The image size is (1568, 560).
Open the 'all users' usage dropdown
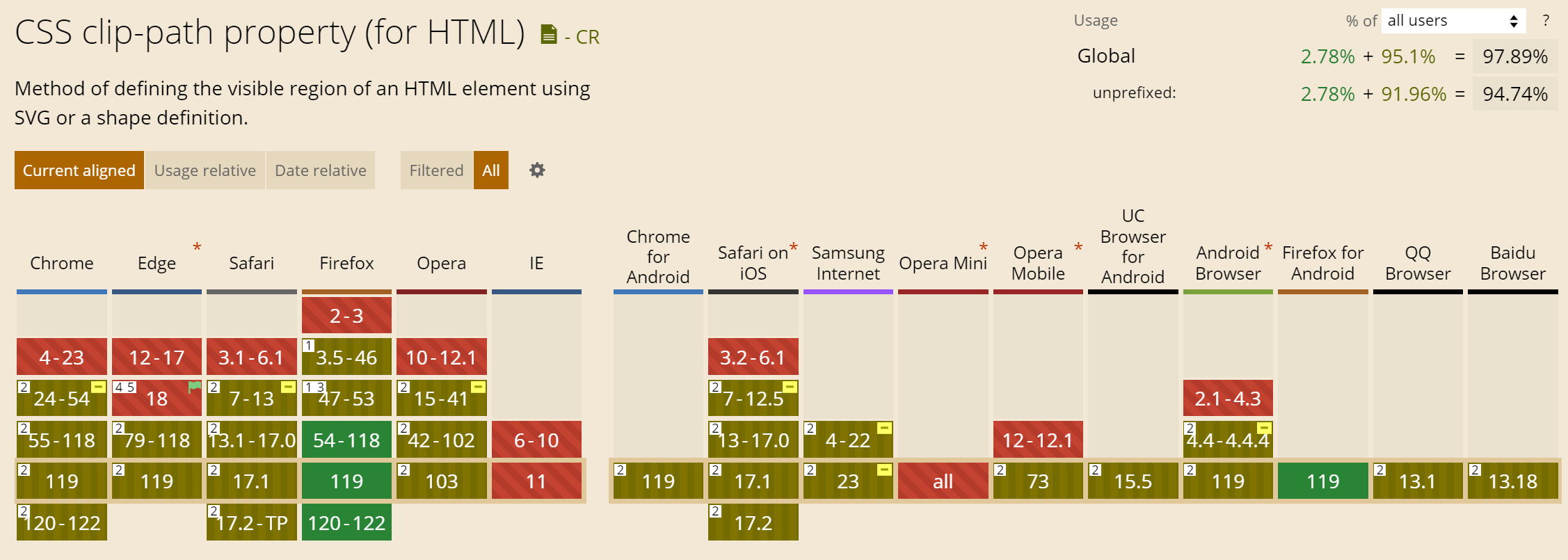(x=1453, y=20)
